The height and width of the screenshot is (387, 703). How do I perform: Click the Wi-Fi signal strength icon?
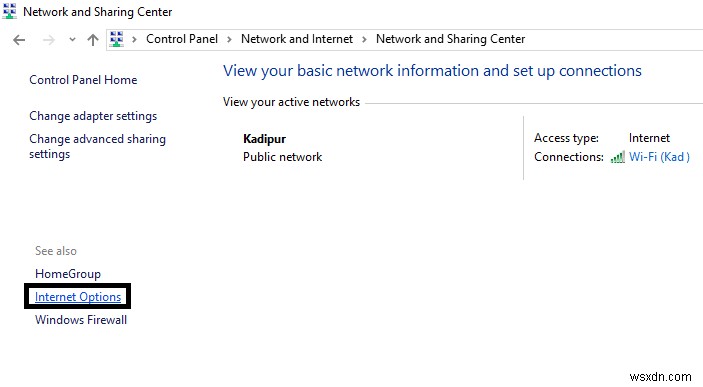coord(618,157)
